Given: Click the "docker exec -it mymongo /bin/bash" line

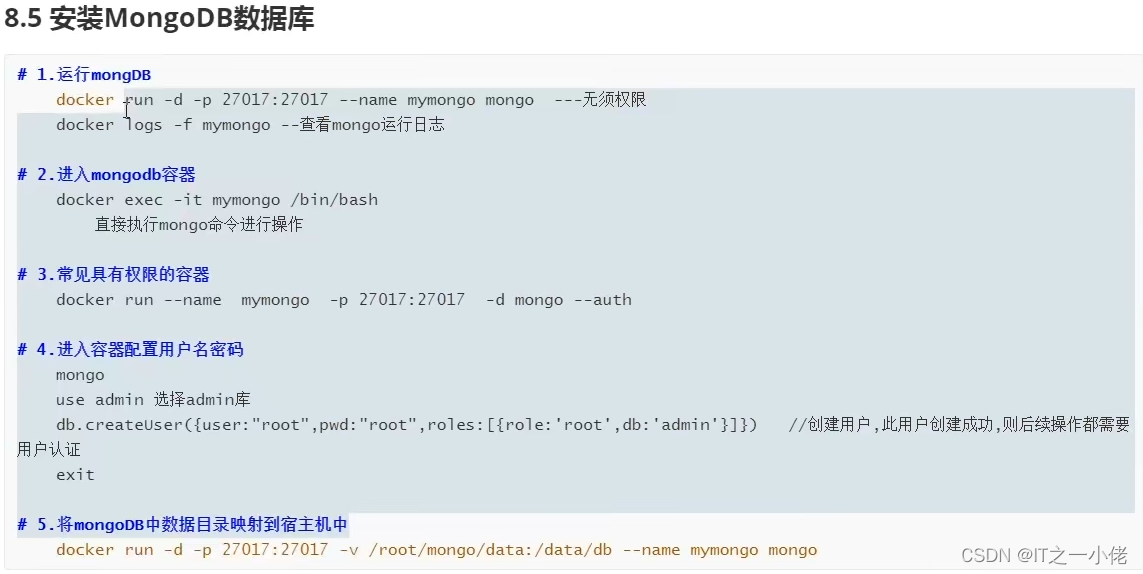Looking at the screenshot, I should pyautogui.click(x=217, y=200).
